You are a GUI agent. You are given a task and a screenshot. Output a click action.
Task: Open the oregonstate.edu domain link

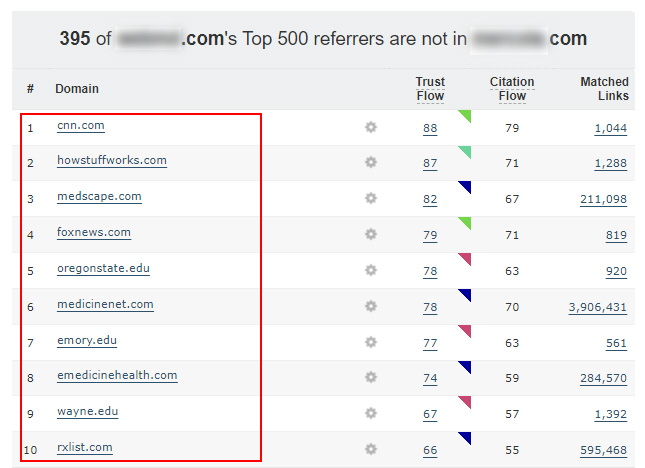[x=103, y=269]
